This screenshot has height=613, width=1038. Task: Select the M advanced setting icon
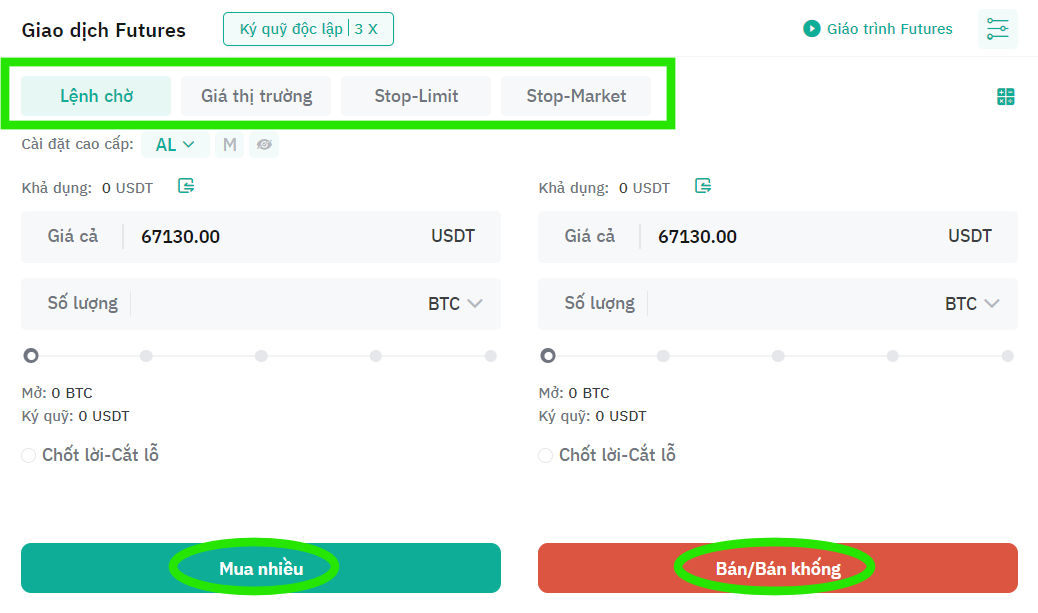click(230, 144)
